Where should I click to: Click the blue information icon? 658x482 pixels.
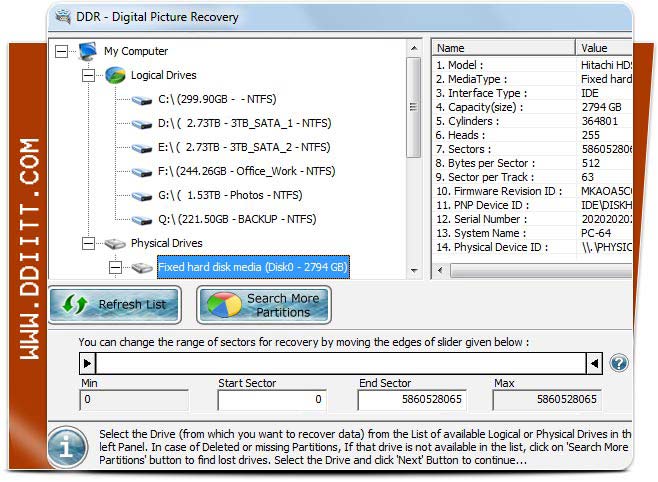[67, 447]
